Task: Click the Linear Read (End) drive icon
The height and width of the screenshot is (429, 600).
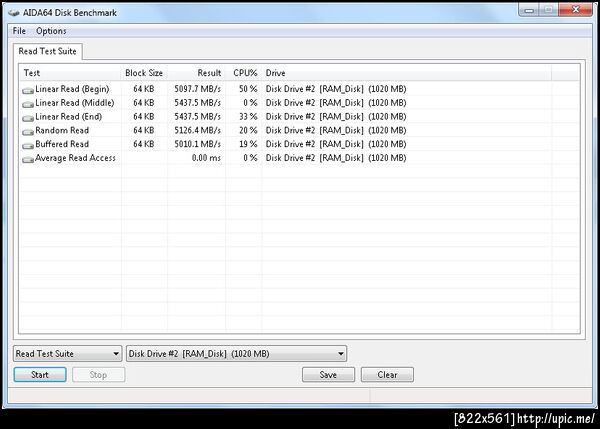Action: [28, 117]
